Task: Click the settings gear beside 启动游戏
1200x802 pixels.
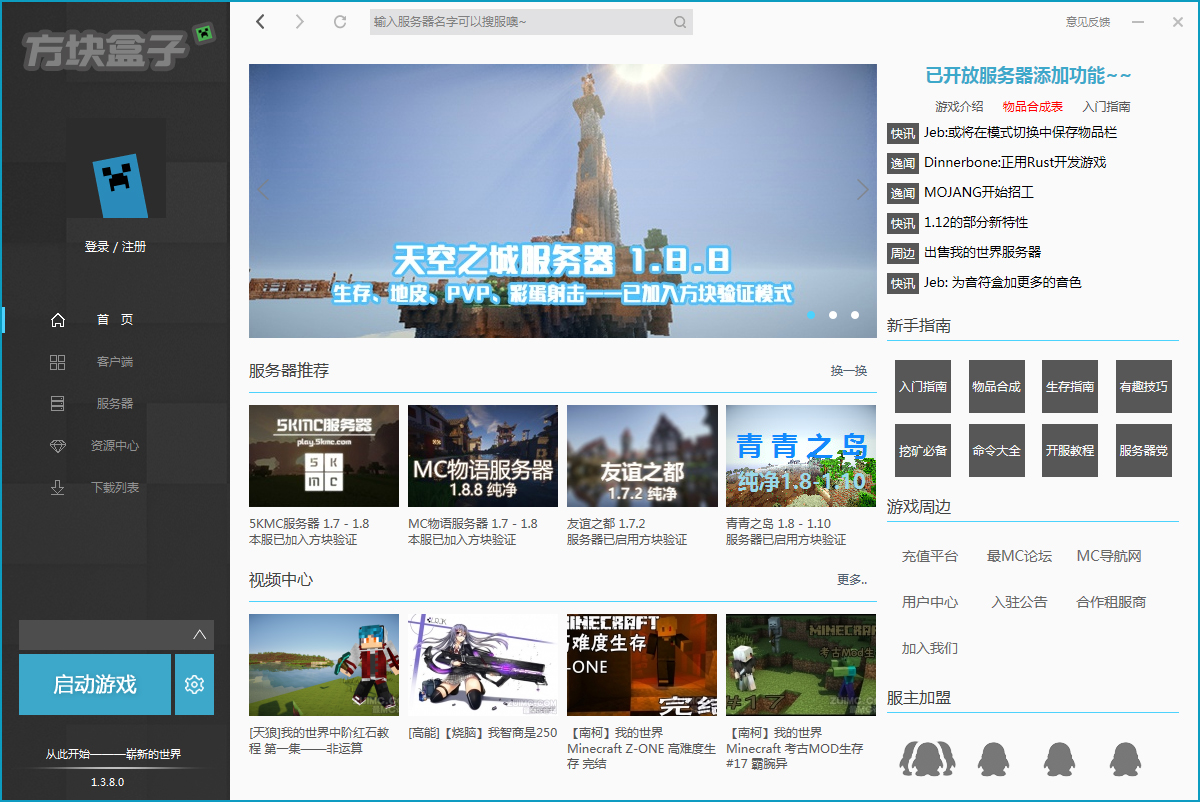Action: pyautogui.click(x=193, y=684)
